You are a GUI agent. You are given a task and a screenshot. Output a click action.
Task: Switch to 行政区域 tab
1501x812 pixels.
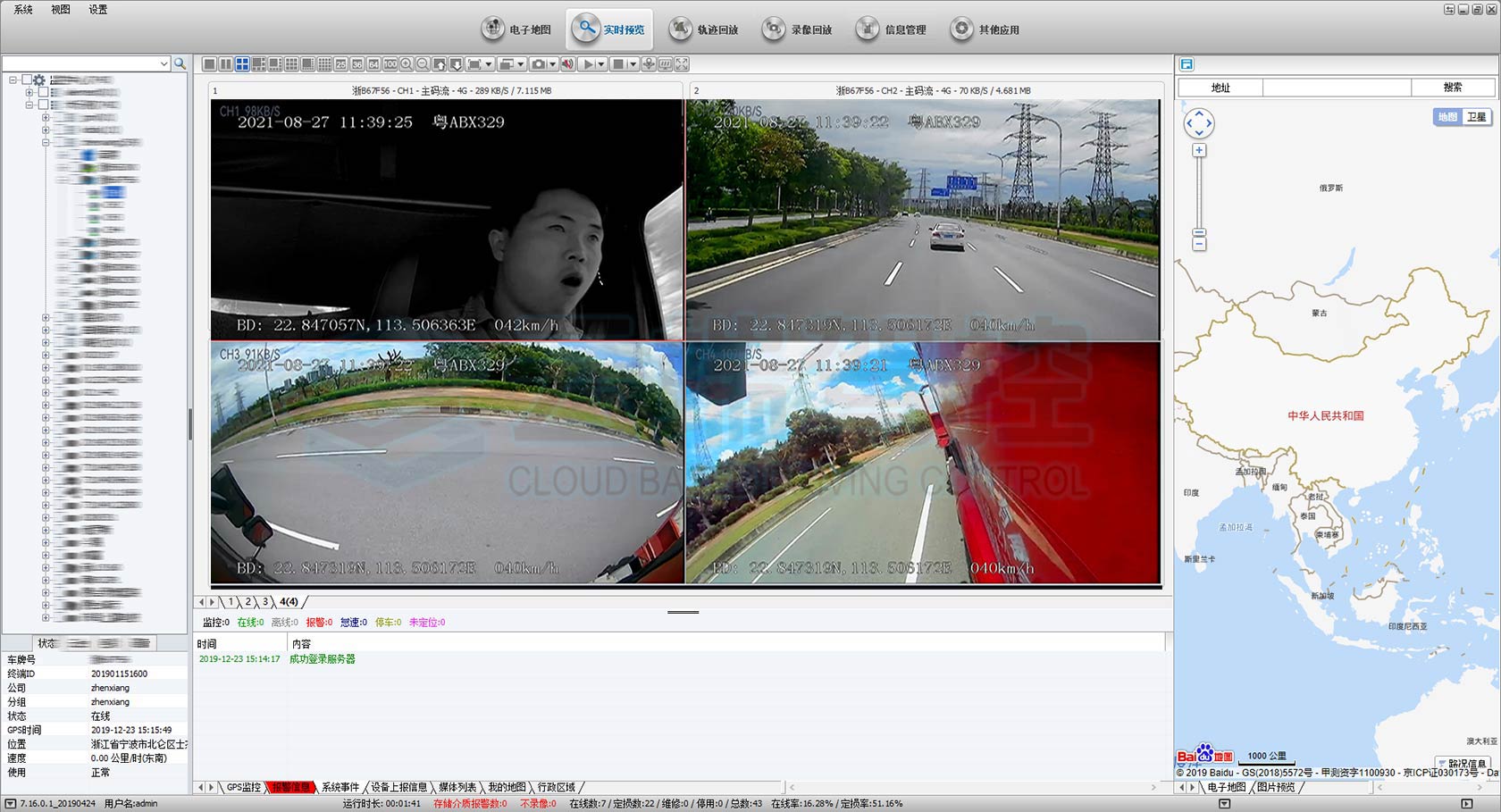[556, 787]
